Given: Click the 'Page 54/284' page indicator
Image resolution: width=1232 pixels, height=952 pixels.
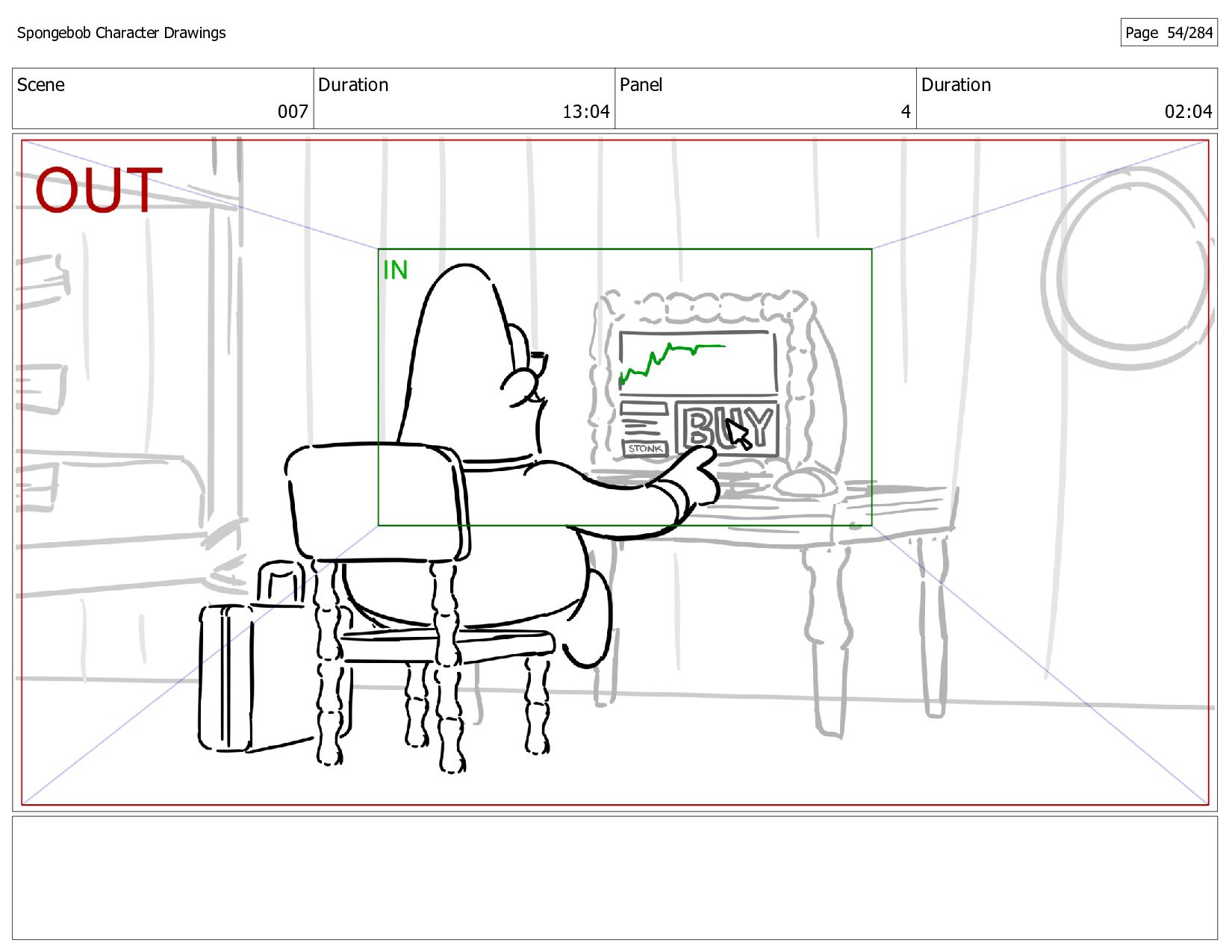Looking at the screenshot, I should tap(1169, 33).
